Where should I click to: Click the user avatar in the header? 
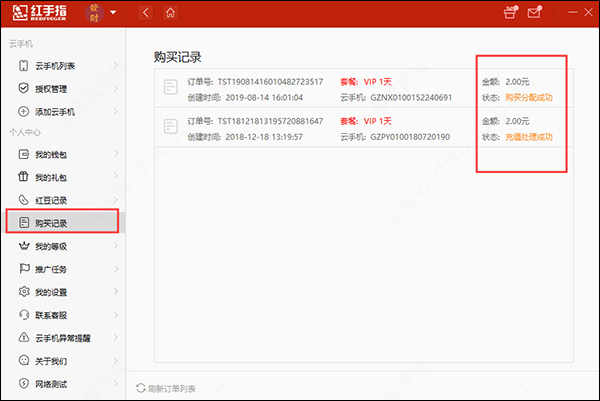94,13
